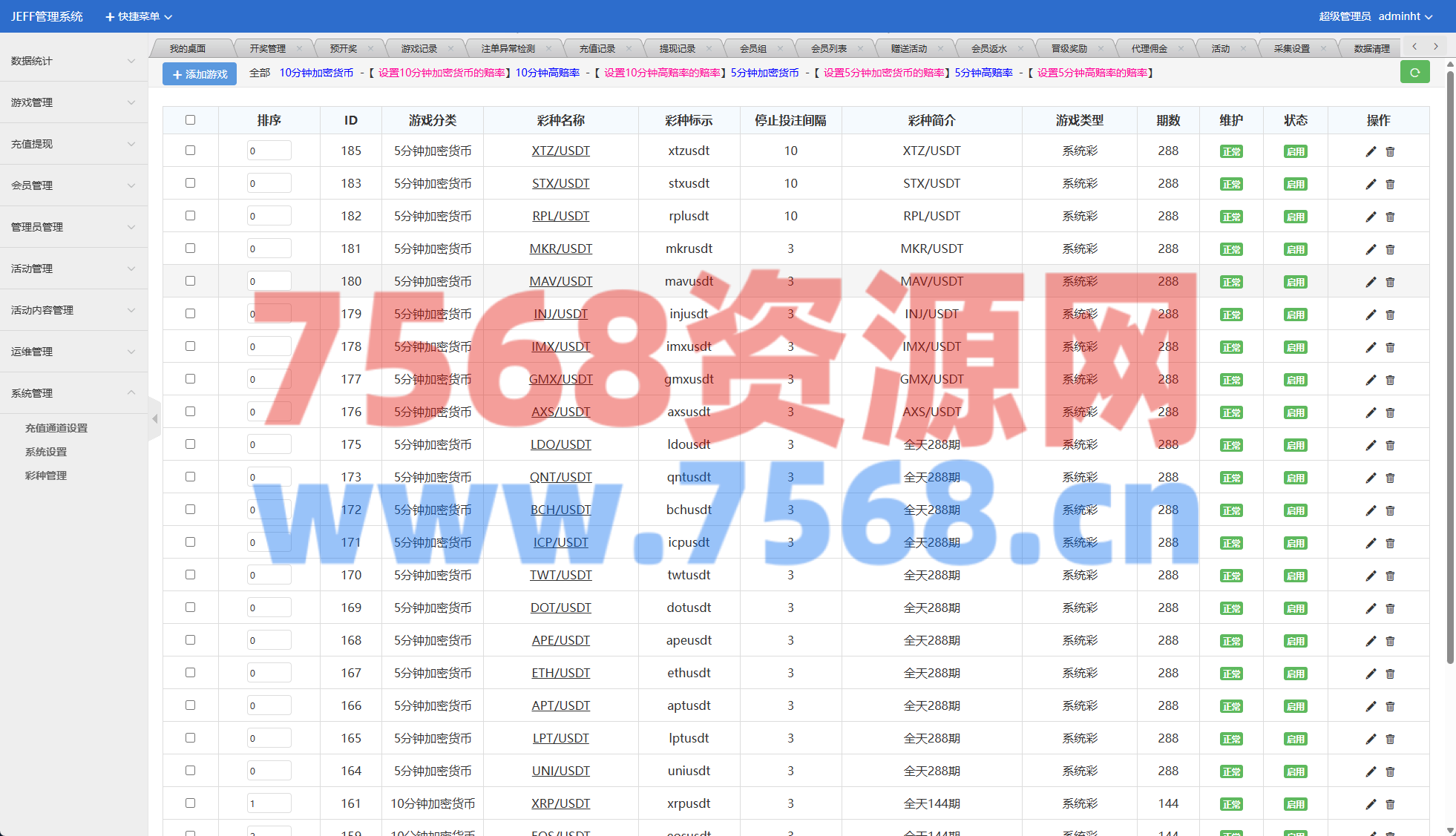Click the sort order field for ID 183
Viewport: 1456px width, 836px height.
pyautogui.click(x=269, y=183)
